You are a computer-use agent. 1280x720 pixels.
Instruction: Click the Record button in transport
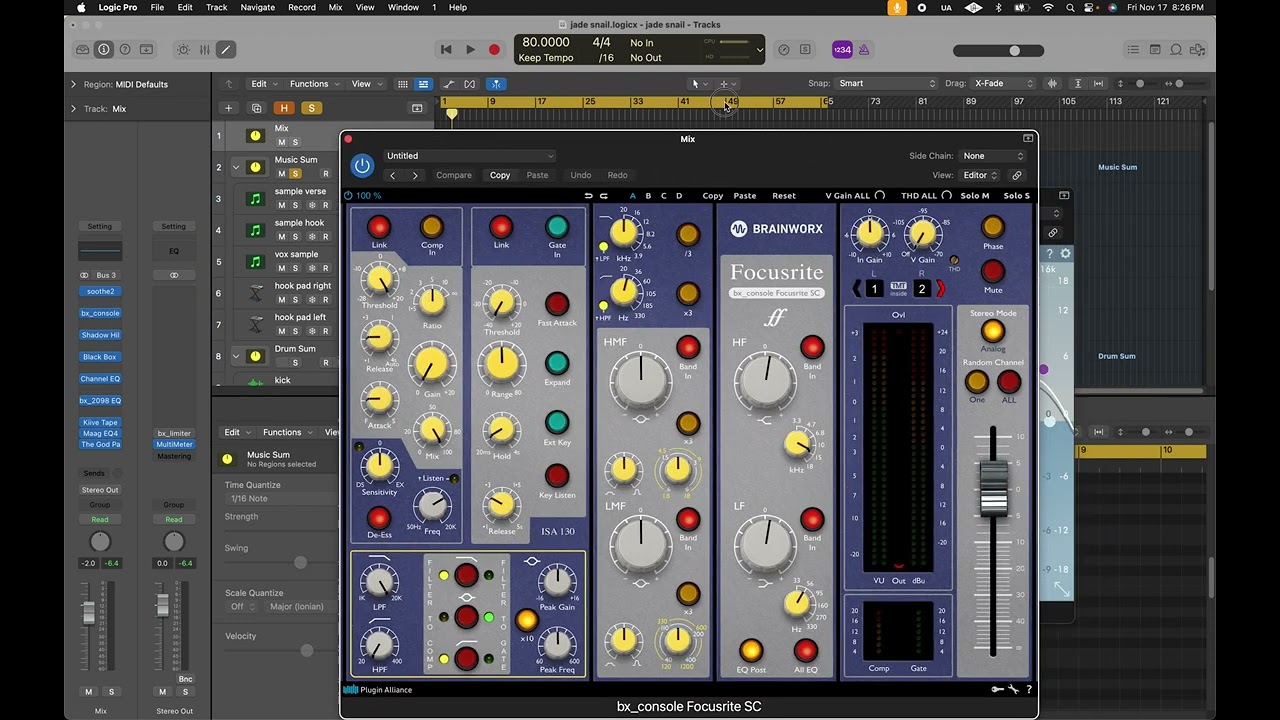494,49
